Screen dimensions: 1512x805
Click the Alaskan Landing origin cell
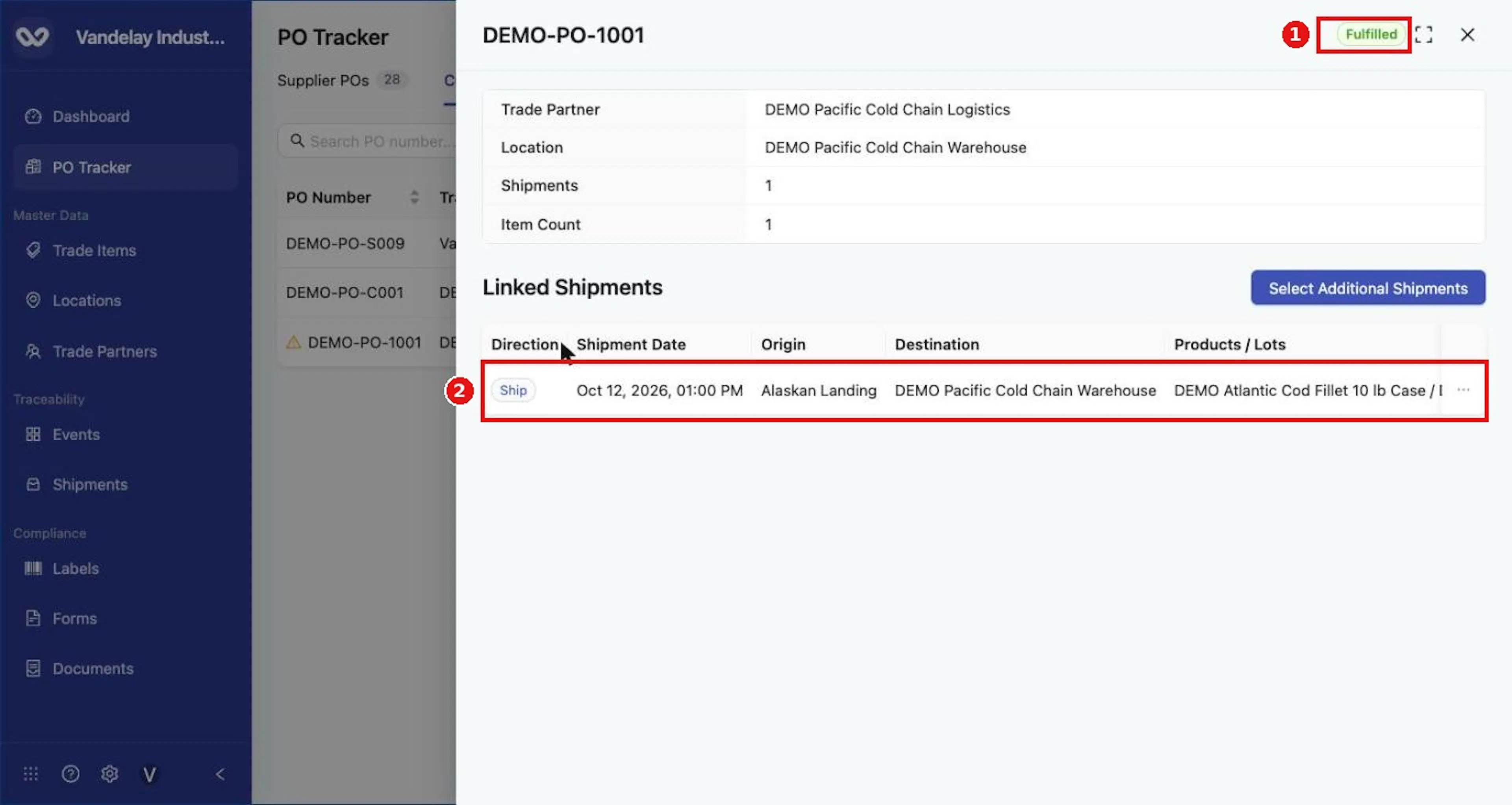point(819,390)
